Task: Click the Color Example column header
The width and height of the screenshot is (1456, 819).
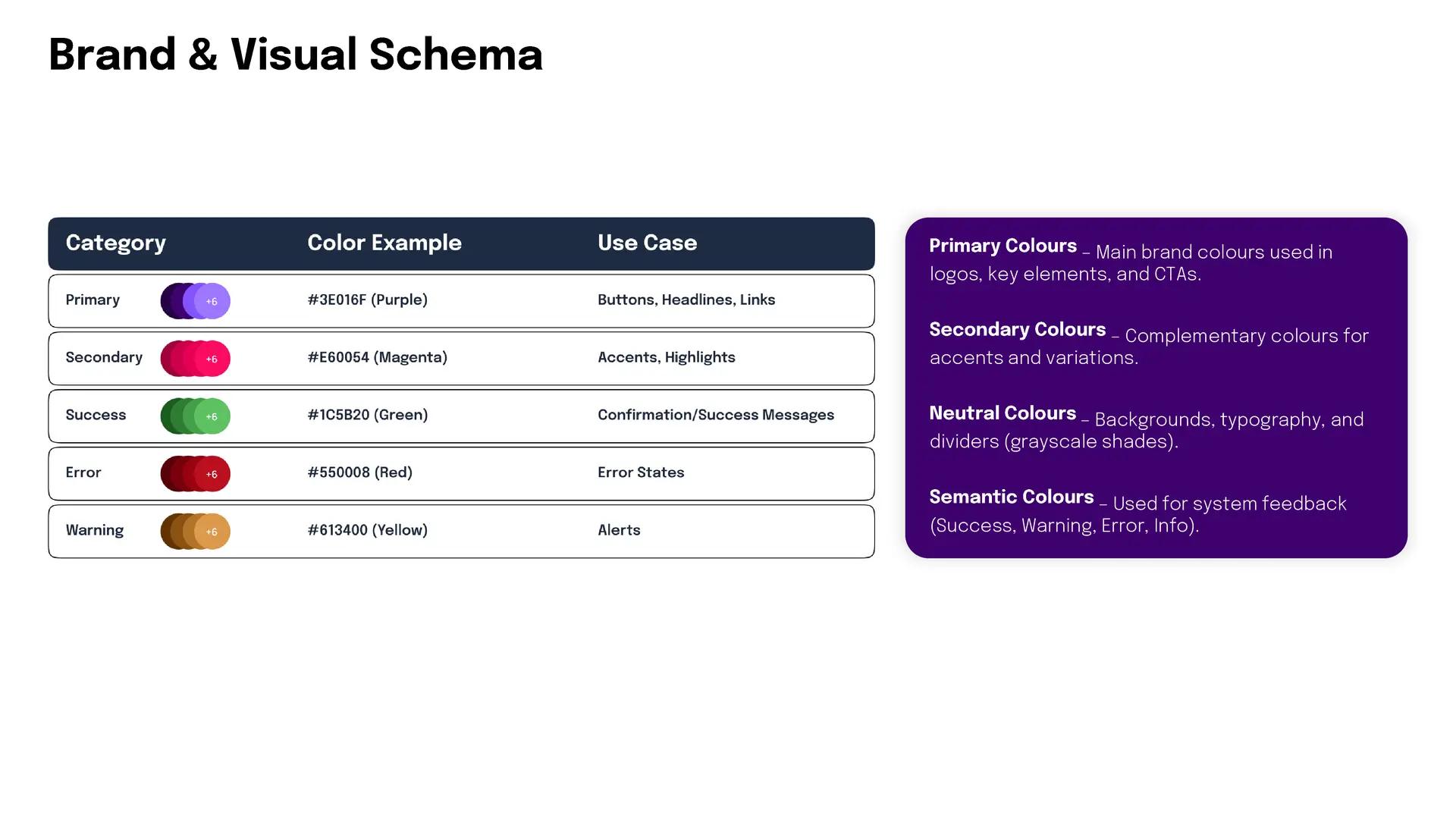Action: click(x=384, y=243)
